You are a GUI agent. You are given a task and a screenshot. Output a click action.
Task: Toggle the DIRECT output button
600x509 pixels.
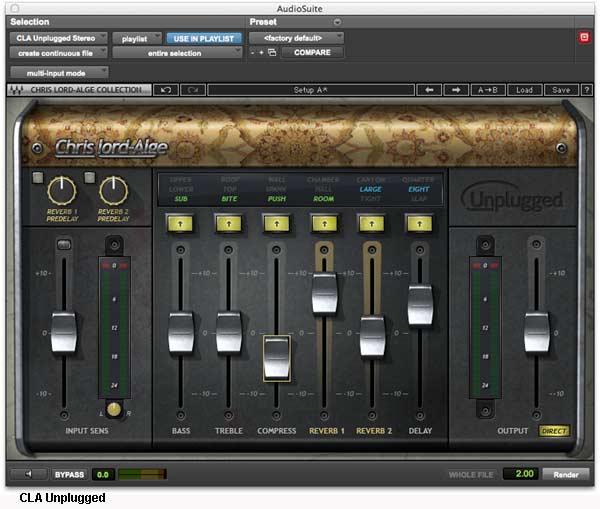[x=554, y=431]
